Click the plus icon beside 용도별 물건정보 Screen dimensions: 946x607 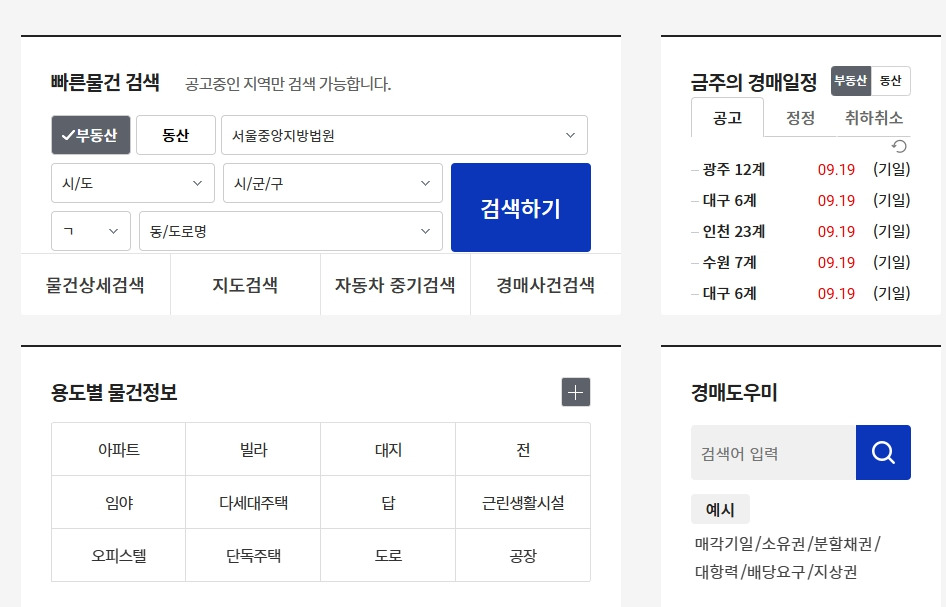[576, 392]
